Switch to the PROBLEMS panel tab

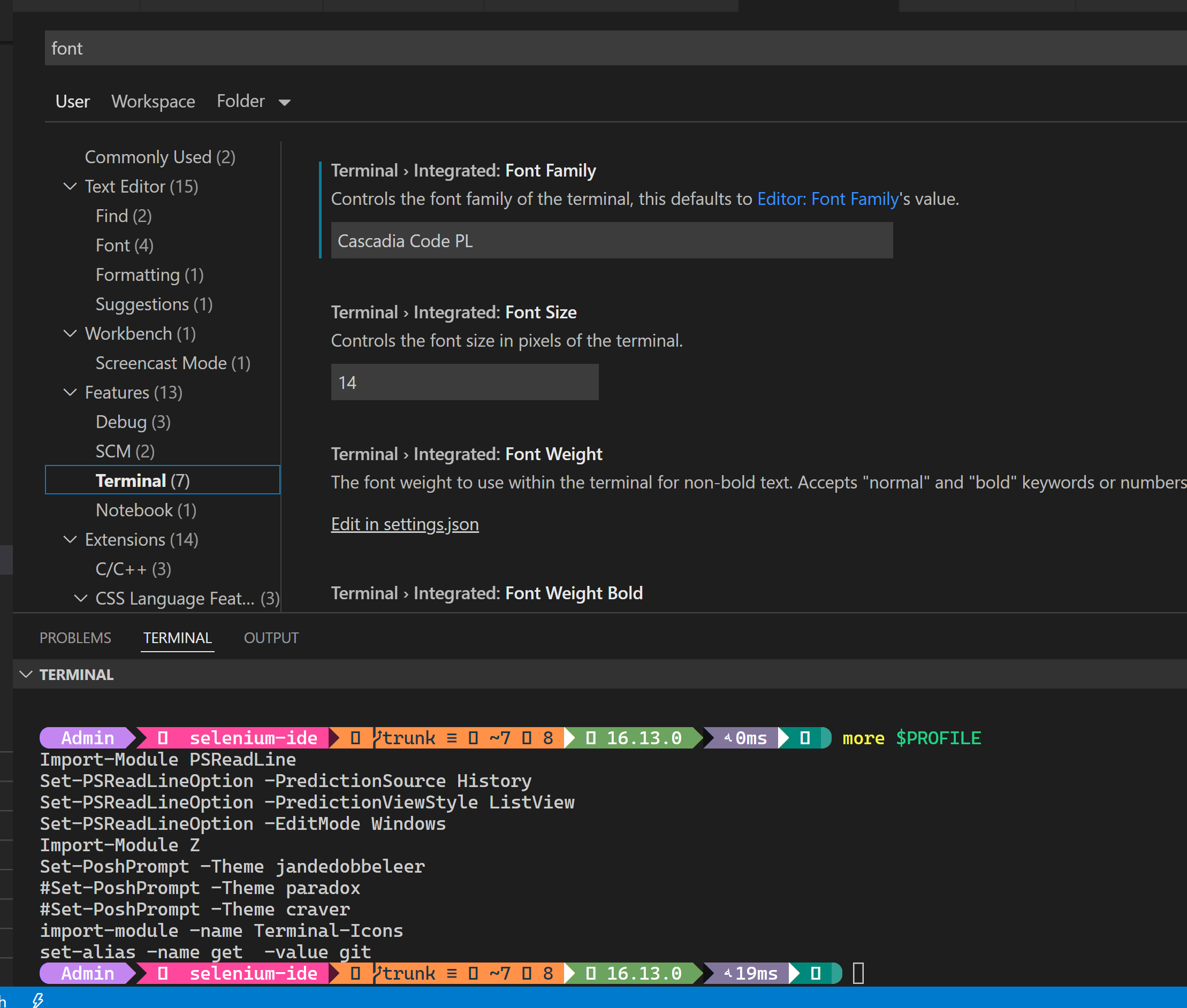point(75,638)
